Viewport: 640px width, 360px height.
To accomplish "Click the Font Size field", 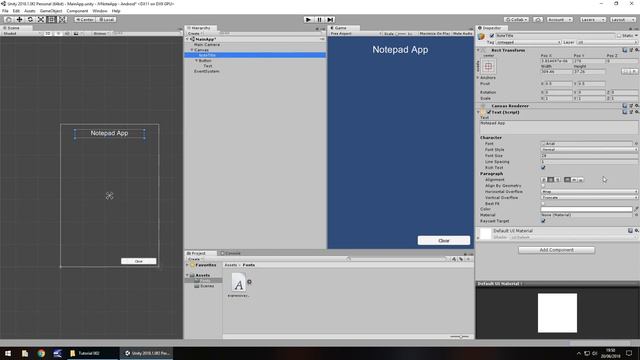I will [589, 156].
